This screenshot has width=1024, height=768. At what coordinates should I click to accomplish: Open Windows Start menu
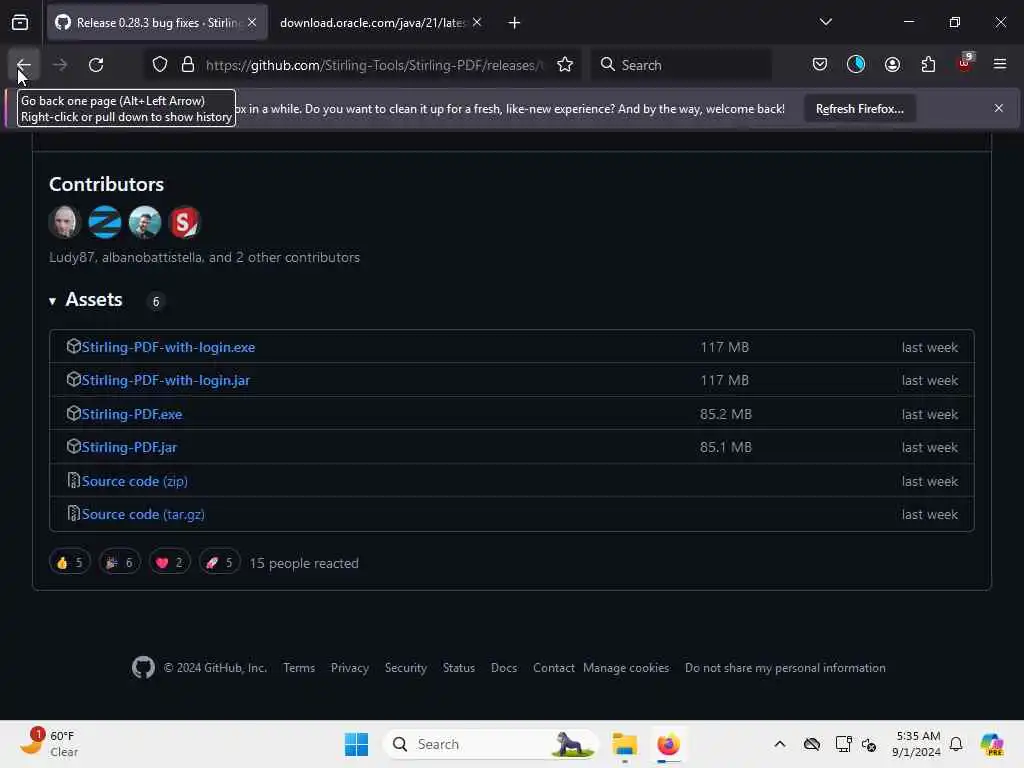(357, 744)
